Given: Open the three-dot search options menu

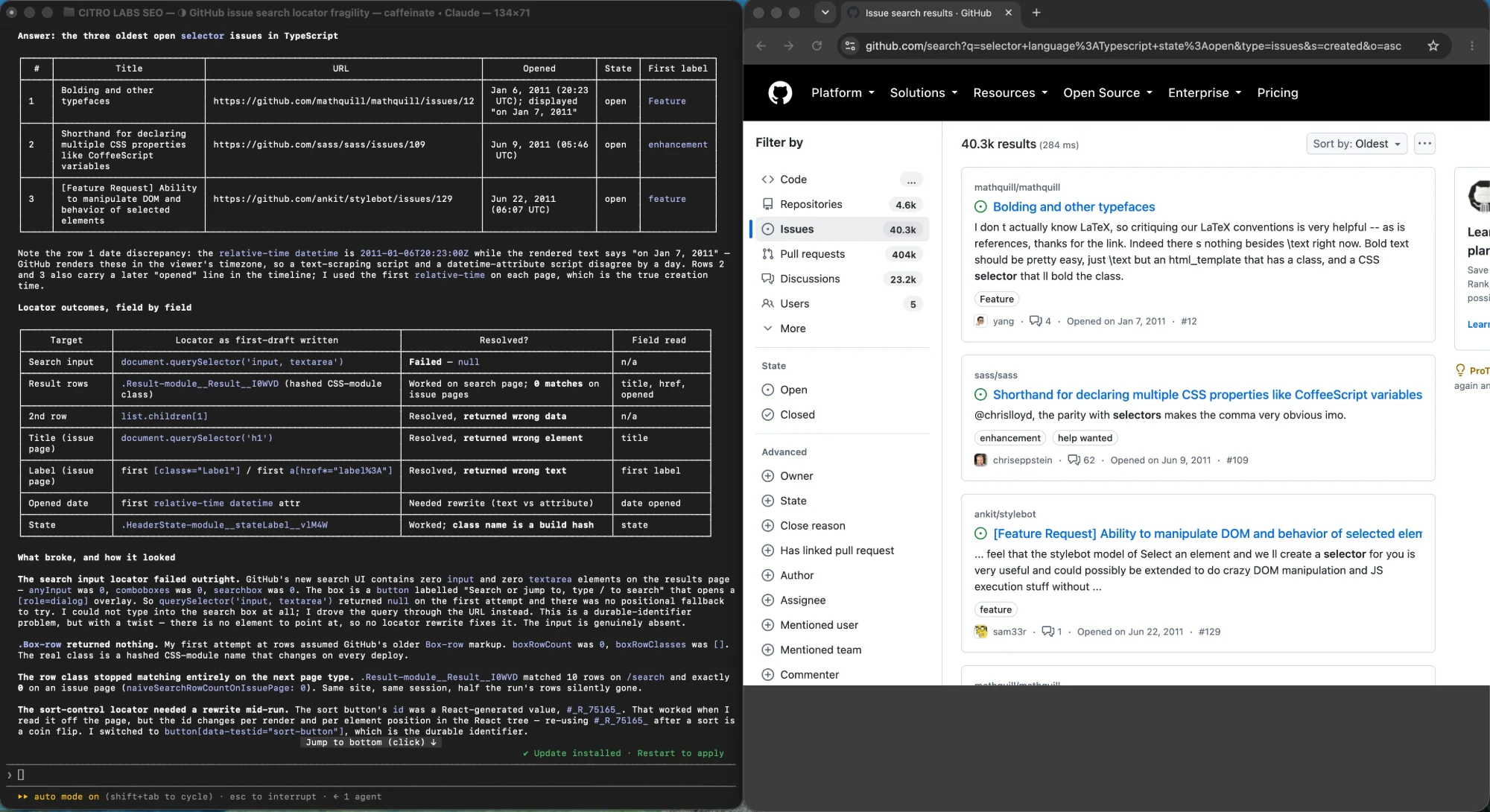Looking at the screenshot, I should [1424, 144].
